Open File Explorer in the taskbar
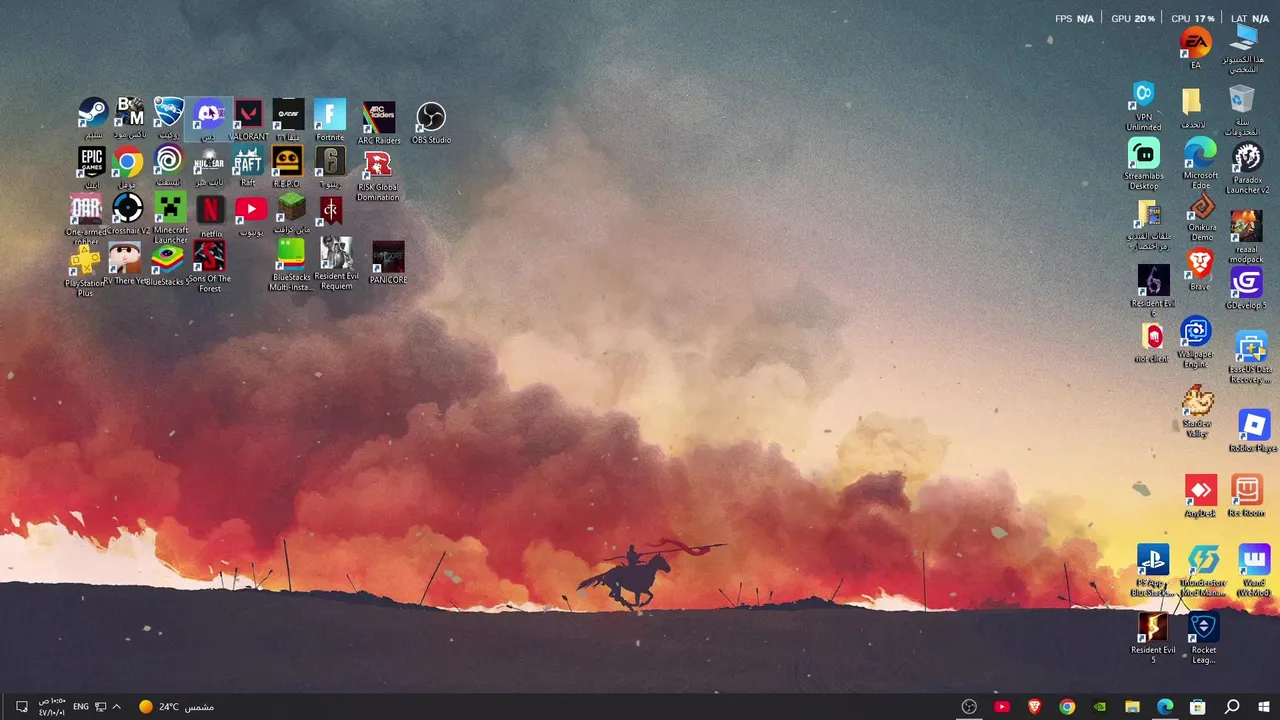The height and width of the screenshot is (720, 1280). click(1132, 707)
